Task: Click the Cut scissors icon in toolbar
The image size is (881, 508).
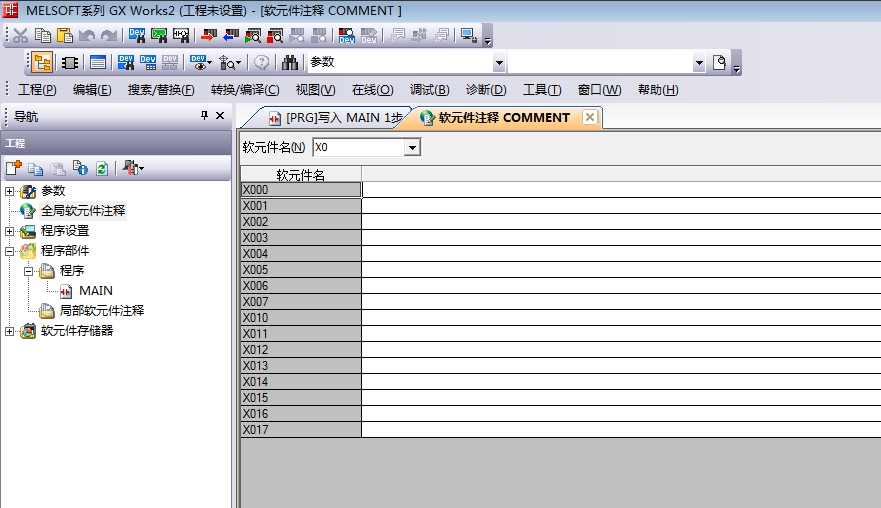Action: tap(20, 35)
